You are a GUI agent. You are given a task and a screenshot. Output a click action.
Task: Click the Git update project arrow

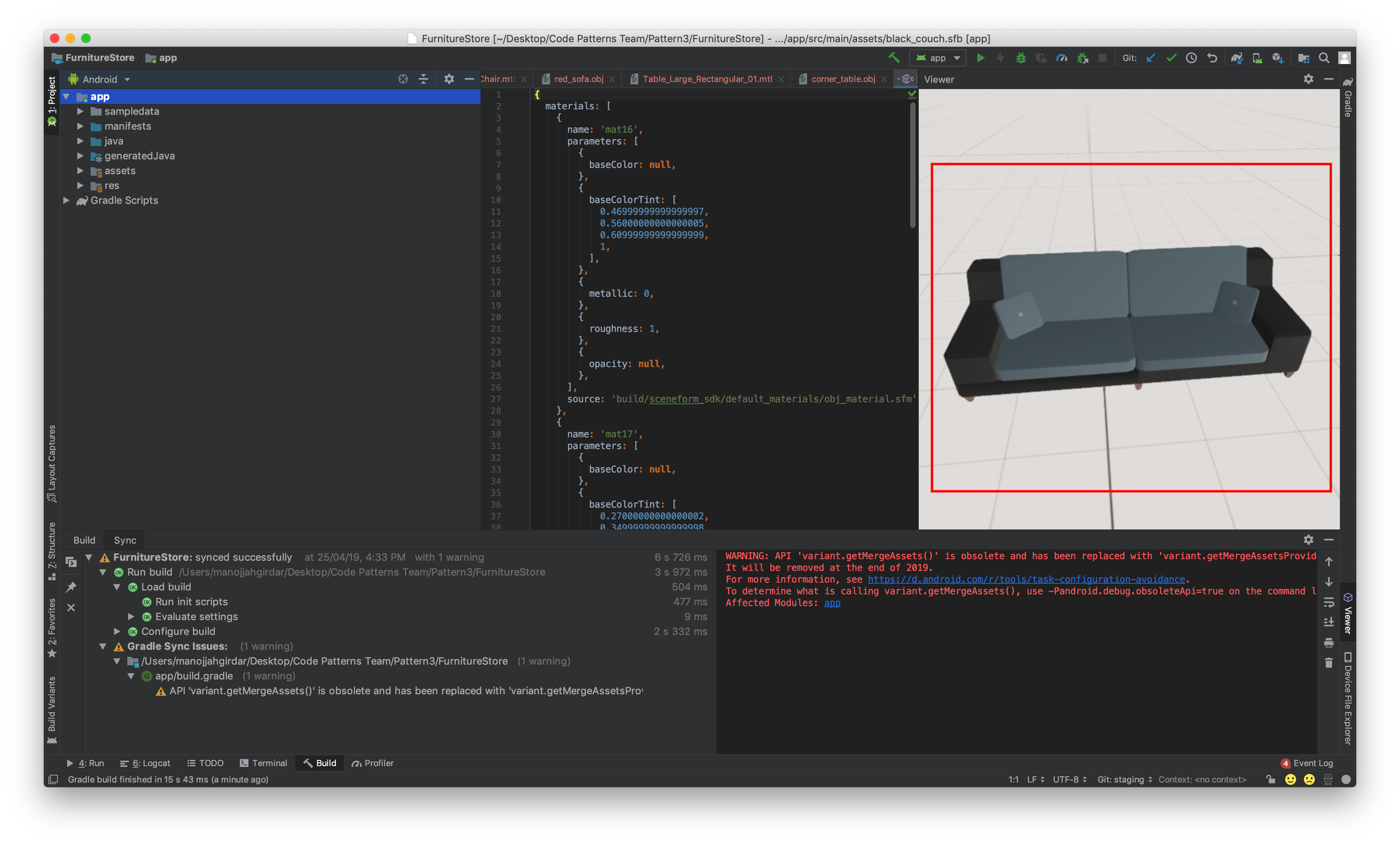pyautogui.click(x=1150, y=58)
